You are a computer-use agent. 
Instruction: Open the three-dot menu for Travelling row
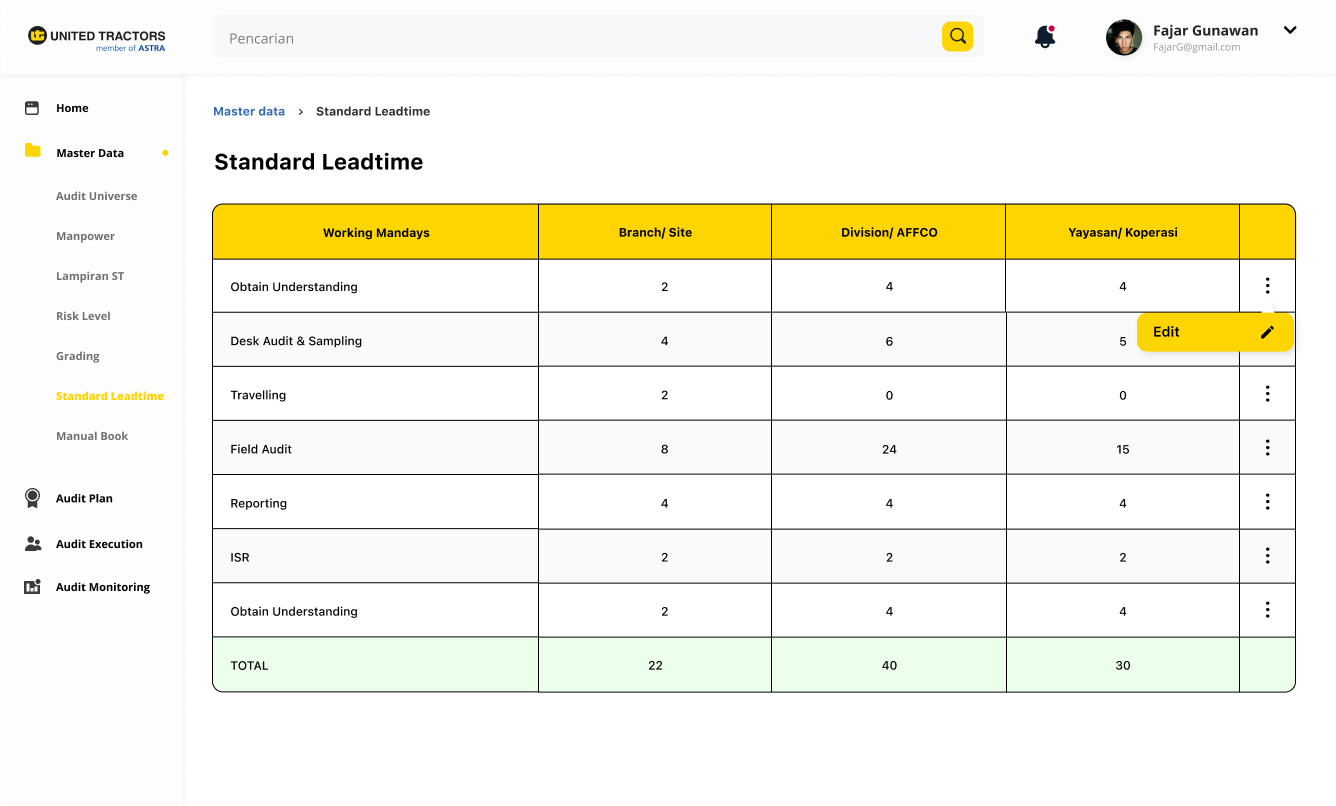[x=1267, y=394]
